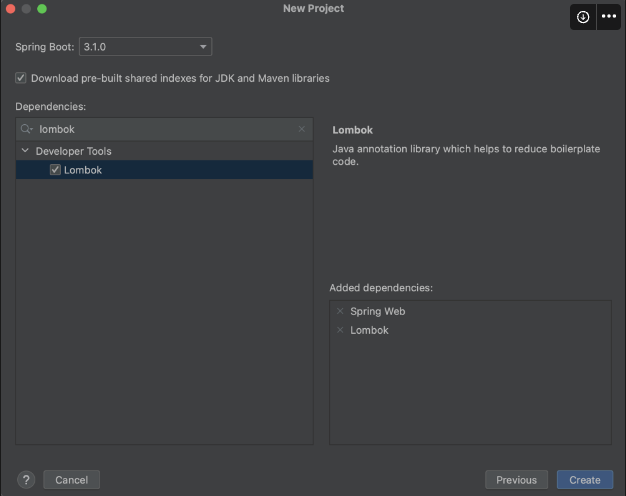Click the Create button
Viewport: 626px width, 496px height.
coord(585,480)
